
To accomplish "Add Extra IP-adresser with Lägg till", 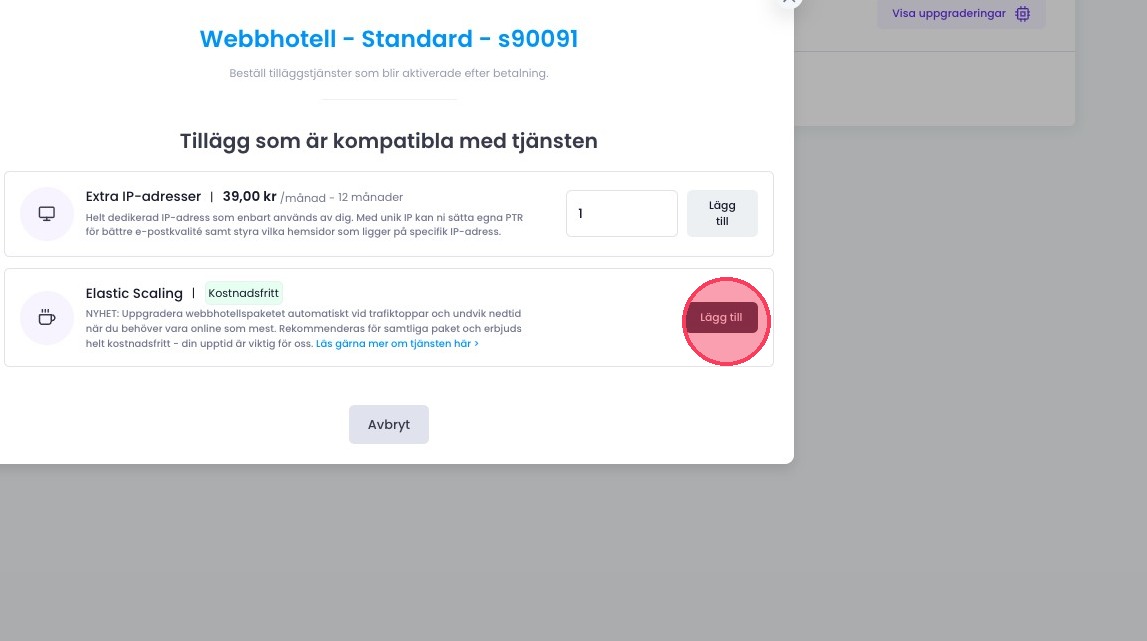I will (x=722, y=214).
